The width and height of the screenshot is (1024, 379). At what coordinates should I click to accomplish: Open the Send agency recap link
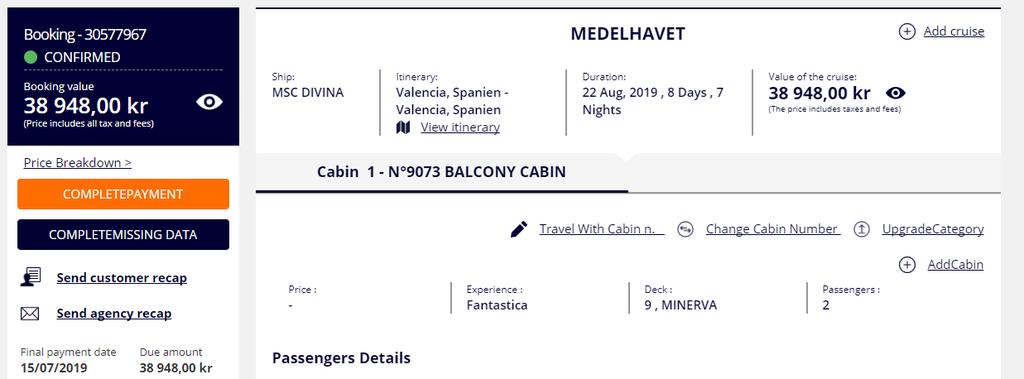click(114, 314)
